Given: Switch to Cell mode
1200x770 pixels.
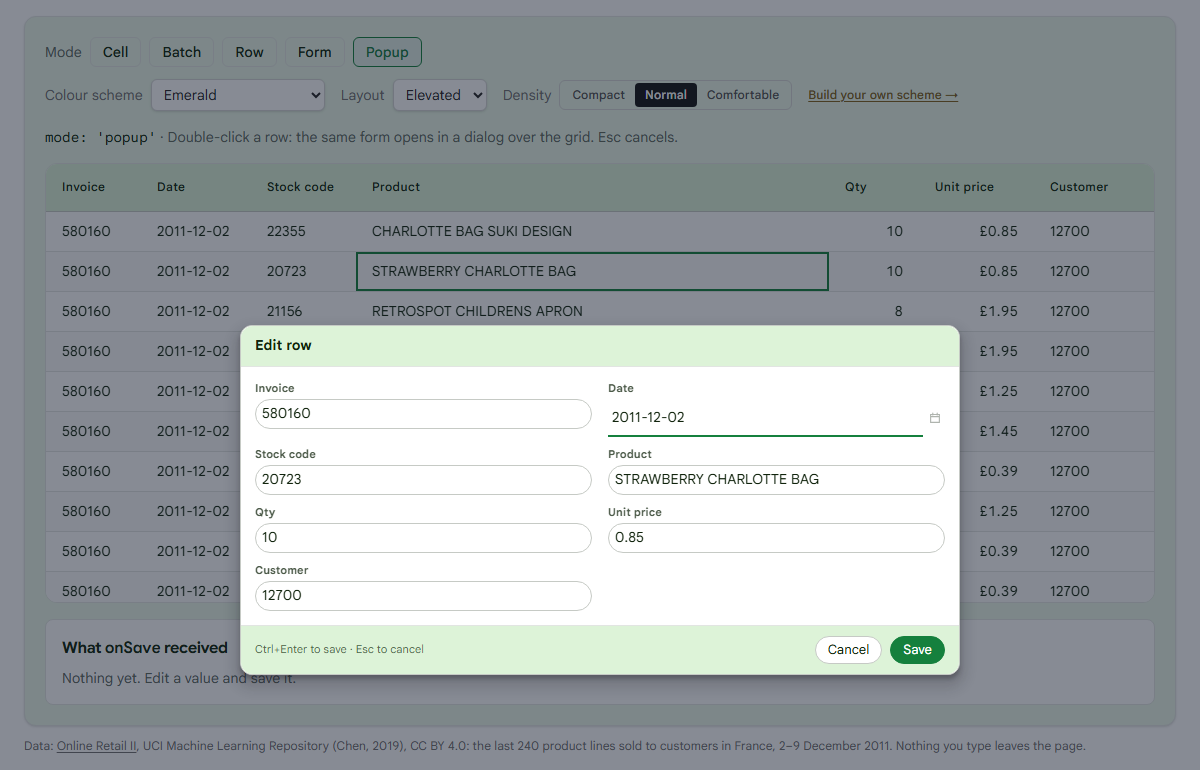Looking at the screenshot, I should 116,52.
